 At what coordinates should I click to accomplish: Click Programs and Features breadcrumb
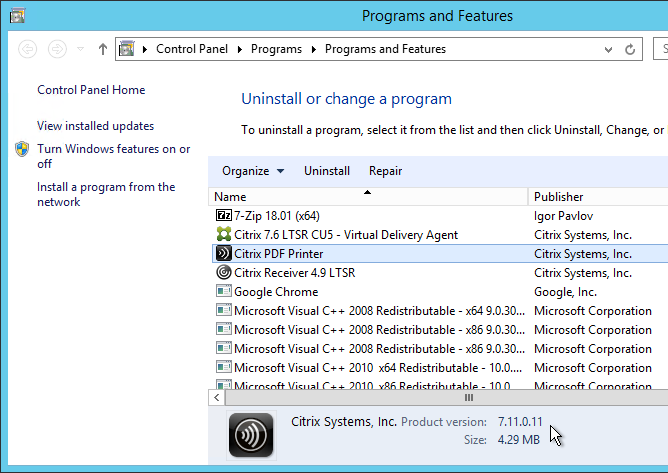coord(385,49)
